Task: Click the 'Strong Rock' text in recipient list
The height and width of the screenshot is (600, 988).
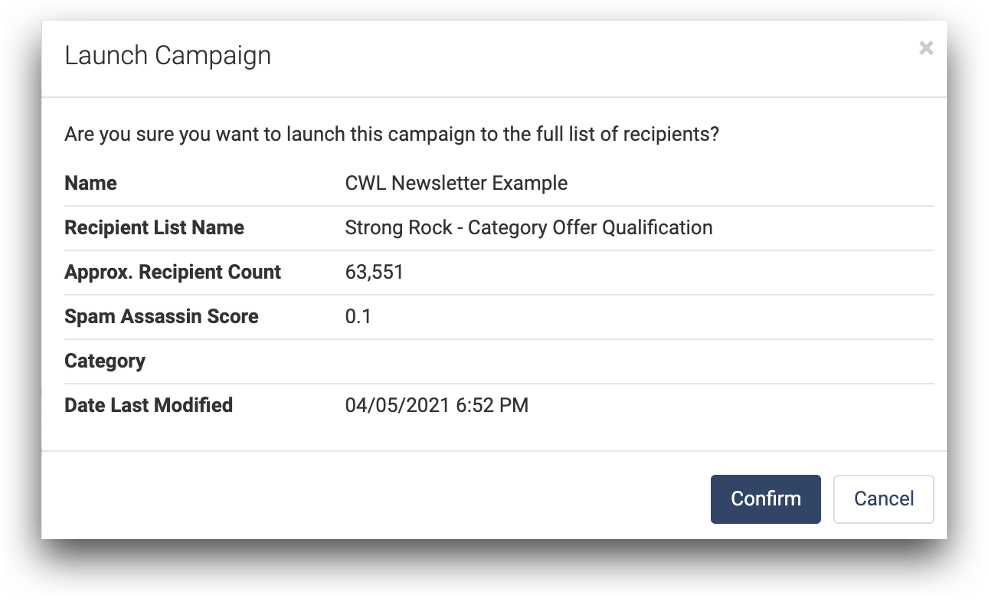Action: pos(398,228)
